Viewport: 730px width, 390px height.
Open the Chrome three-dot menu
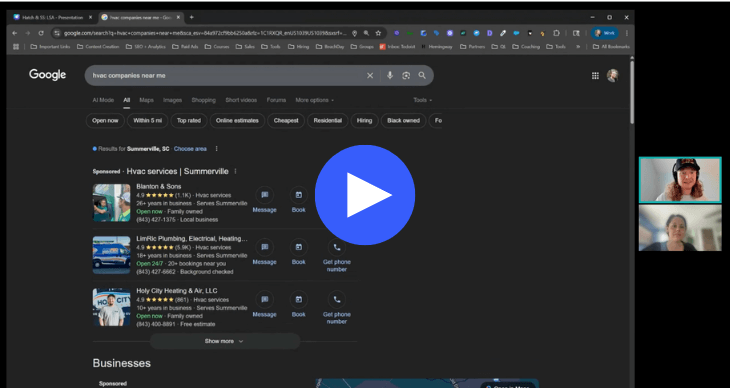point(627,33)
